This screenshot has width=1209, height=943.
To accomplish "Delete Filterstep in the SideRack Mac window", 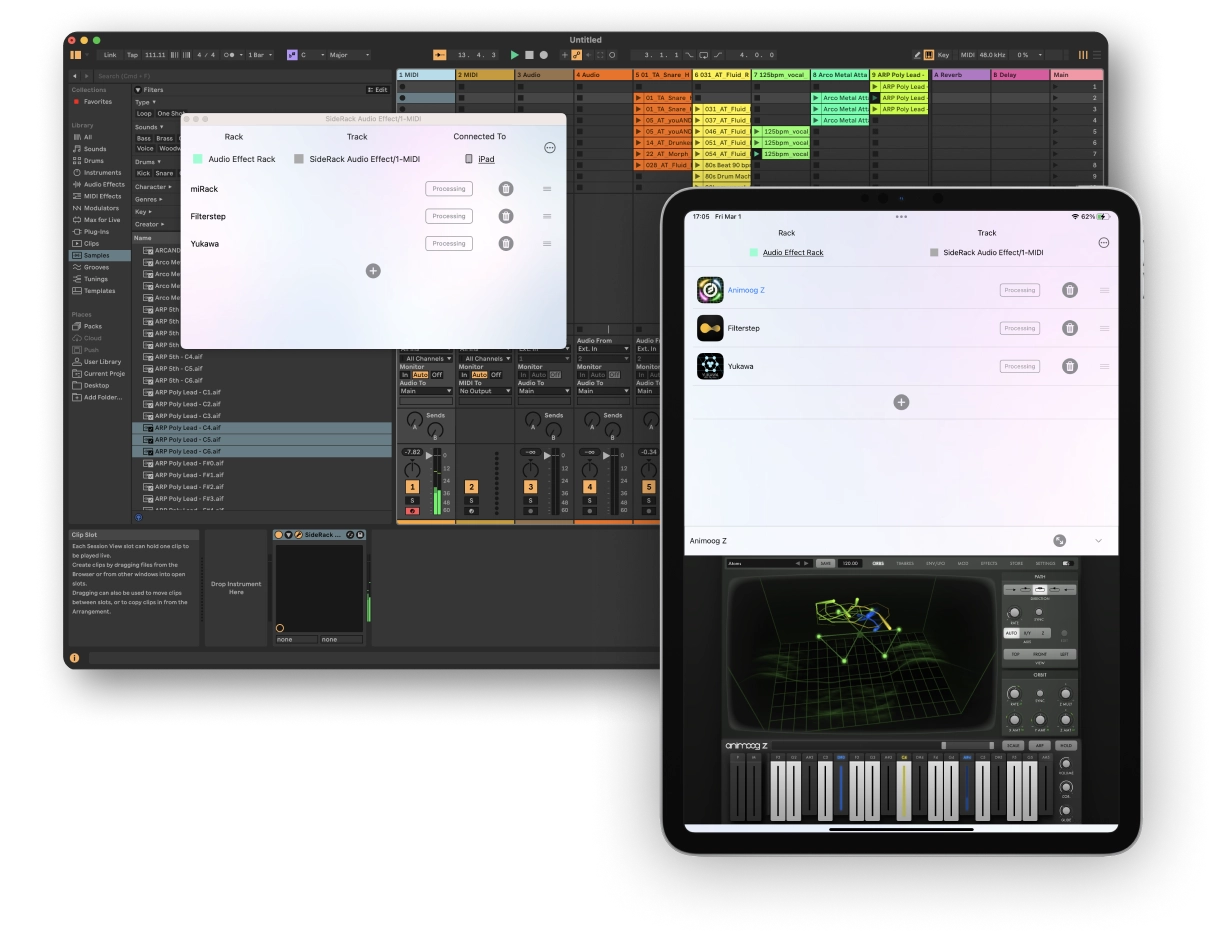I will (506, 216).
